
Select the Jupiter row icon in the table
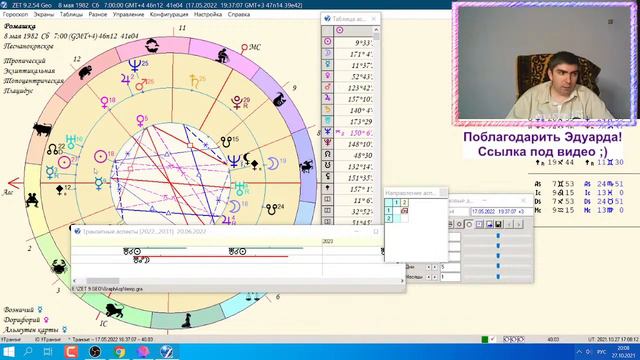[327, 98]
